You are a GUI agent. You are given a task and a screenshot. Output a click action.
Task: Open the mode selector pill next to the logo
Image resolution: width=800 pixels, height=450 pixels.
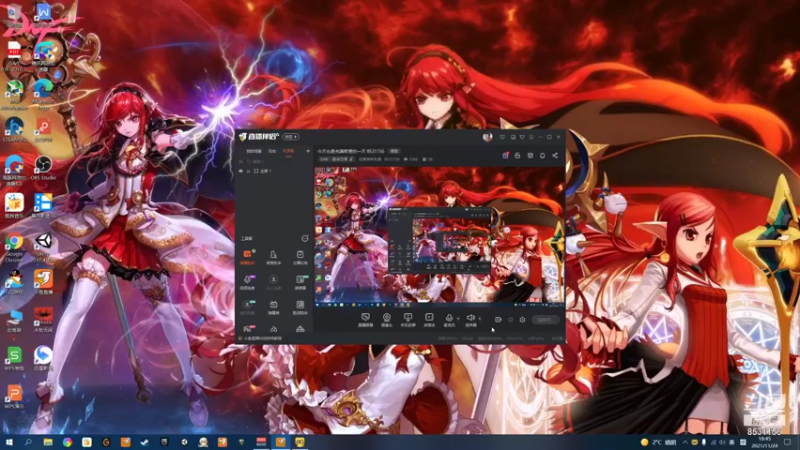(291, 137)
